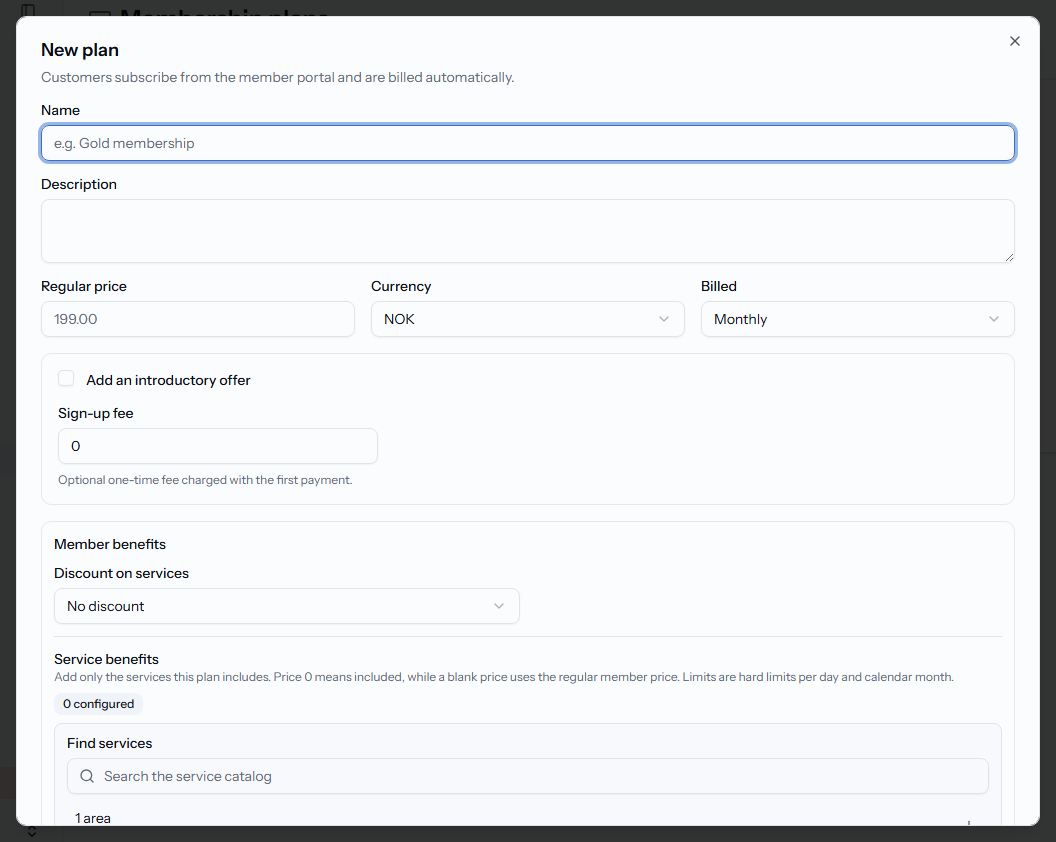Click the 'Member benefits' heading
1056x842 pixels.
pos(110,544)
